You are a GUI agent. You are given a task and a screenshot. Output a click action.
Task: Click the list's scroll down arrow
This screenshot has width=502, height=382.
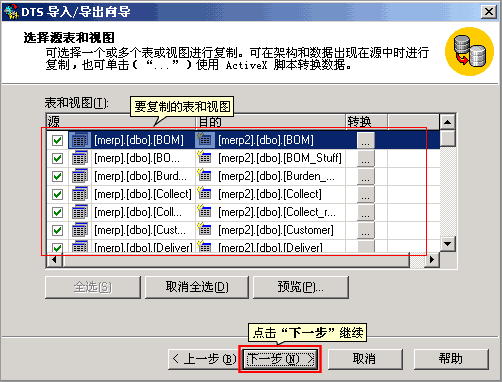pos(447,244)
